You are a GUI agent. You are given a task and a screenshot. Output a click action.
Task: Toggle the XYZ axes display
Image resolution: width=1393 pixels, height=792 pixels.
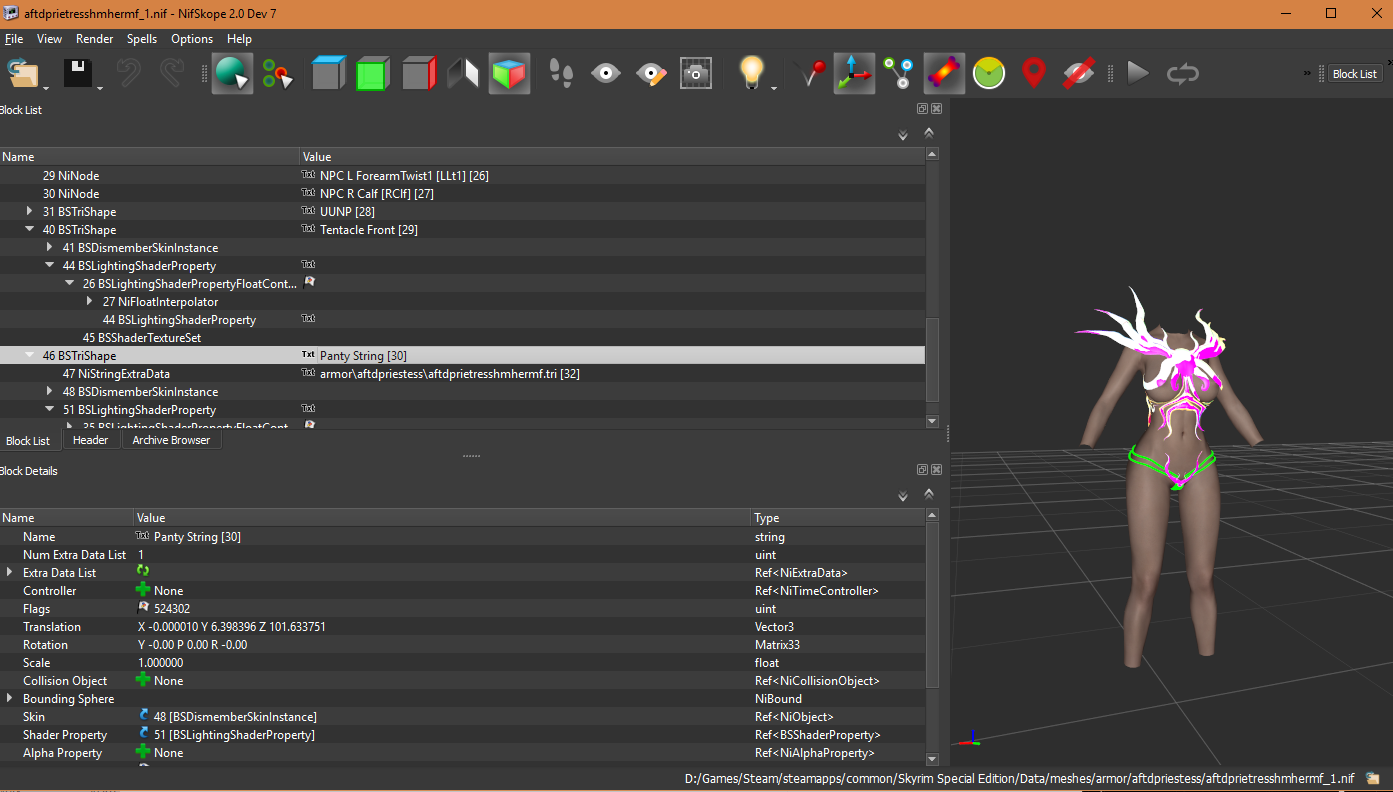(854, 73)
